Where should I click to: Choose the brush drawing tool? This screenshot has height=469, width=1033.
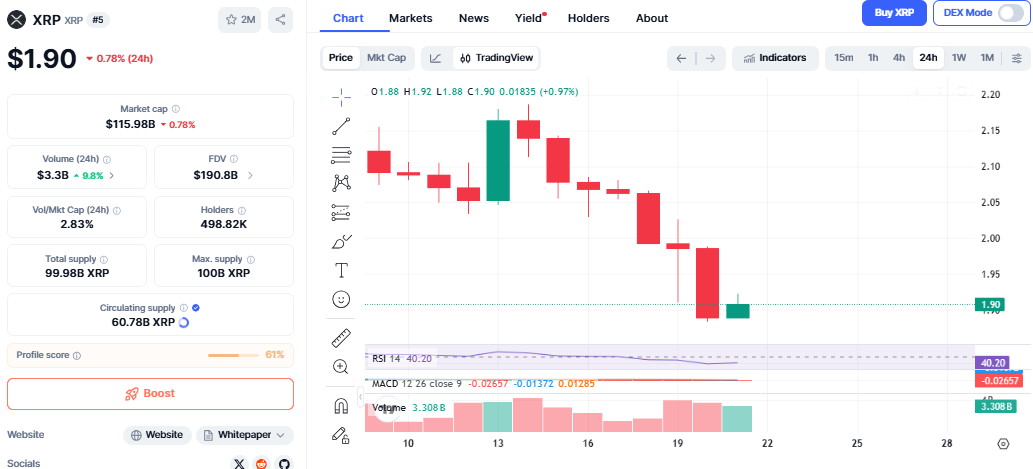[341, 242]
